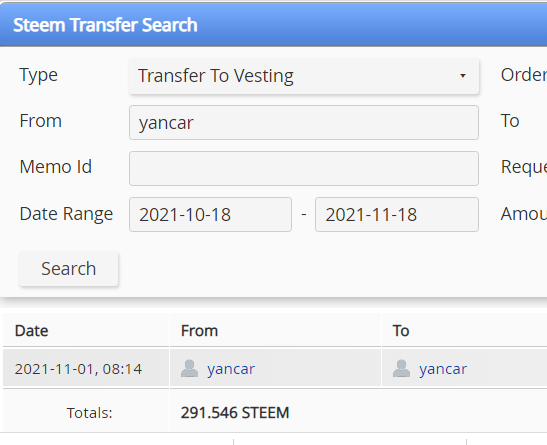Click the start date 2021-10-18 field
Viewport: 547px width, 445px height.
(210, 214)
